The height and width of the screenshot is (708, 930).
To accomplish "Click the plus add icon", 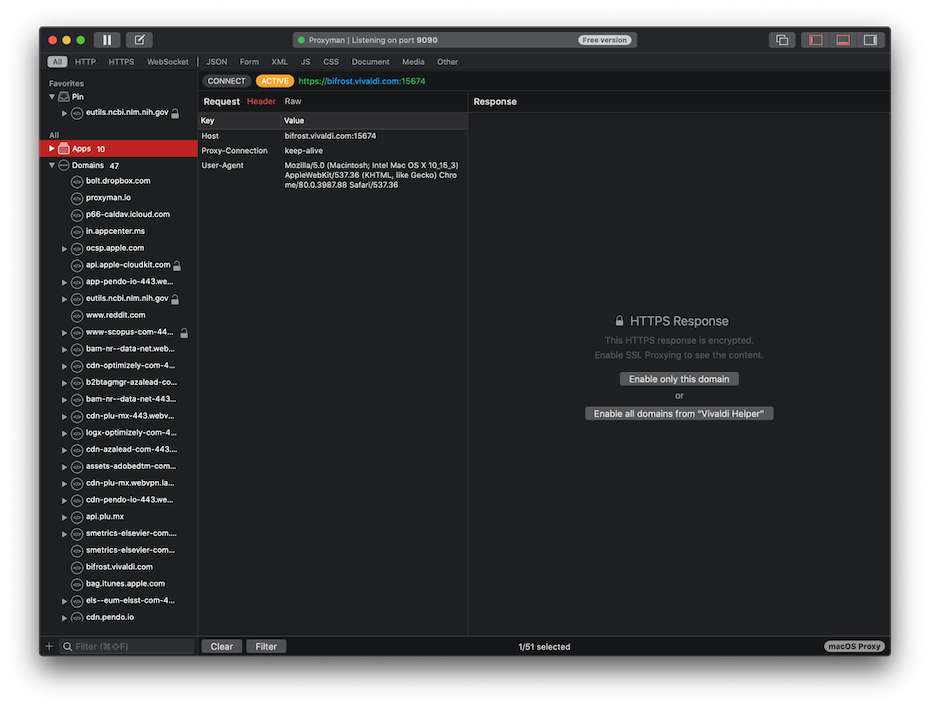I will (x=49, y=646).
